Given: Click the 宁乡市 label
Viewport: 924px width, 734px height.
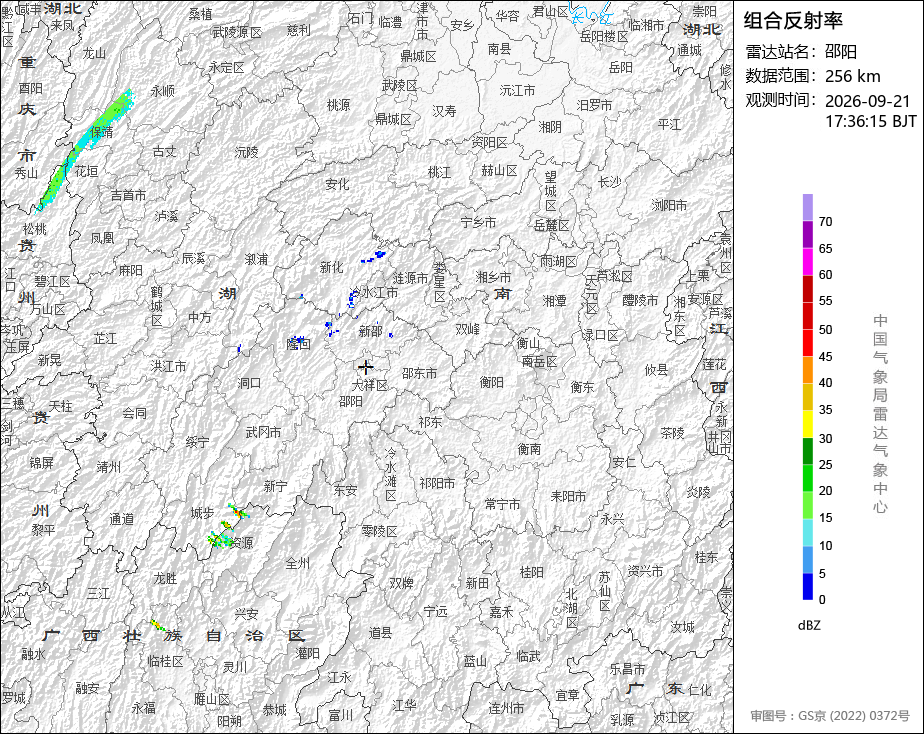Looking at the screenshot, I should [478, 223].
